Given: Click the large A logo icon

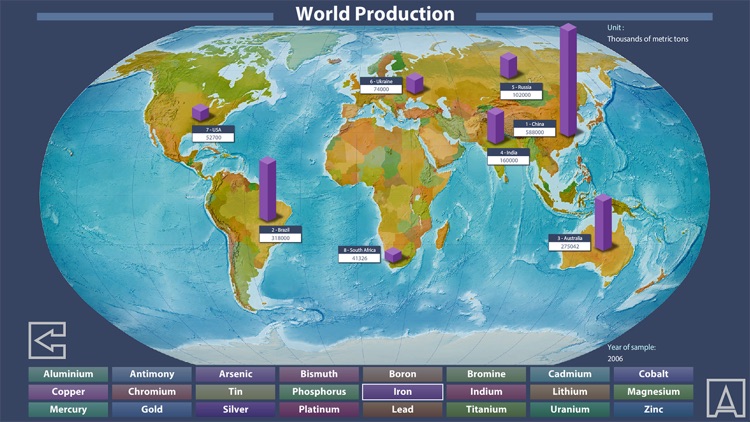Looking at the screenshot, I should [x=726, y=398].
